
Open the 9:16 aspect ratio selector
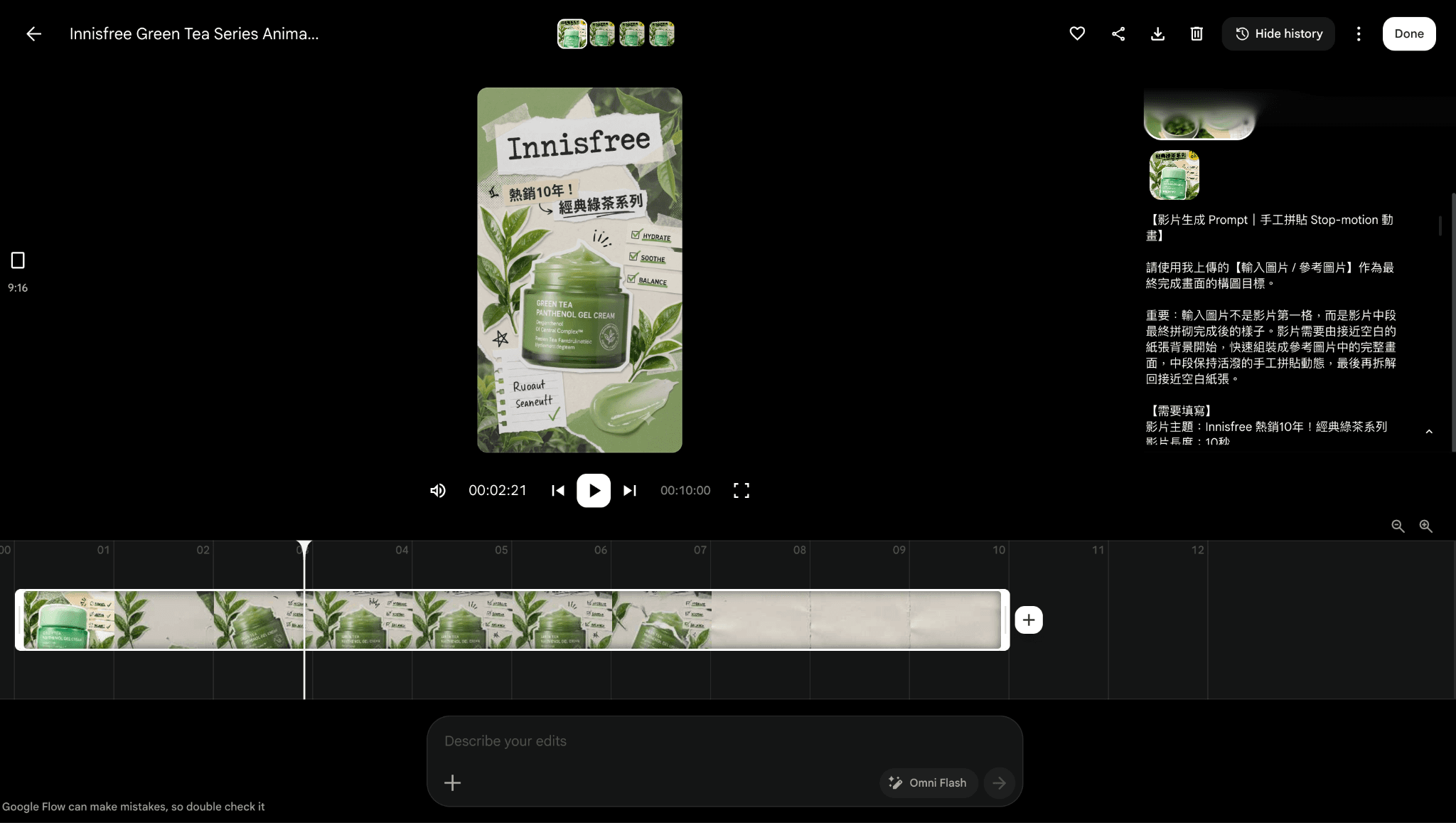pyautogui.click(x=18, y=271)
